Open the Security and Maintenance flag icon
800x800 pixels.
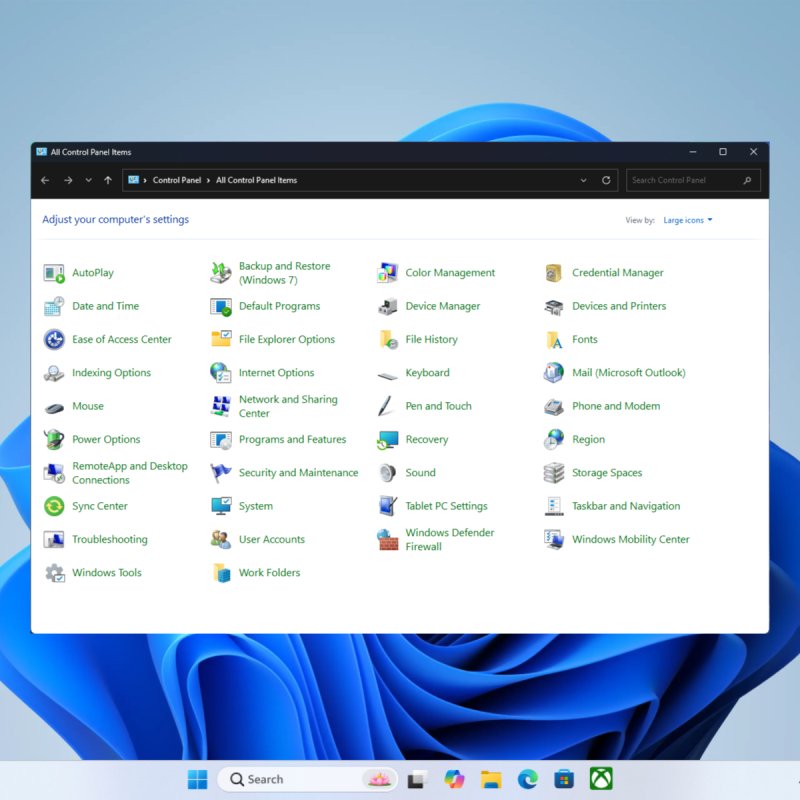click(x=221, y=473)
